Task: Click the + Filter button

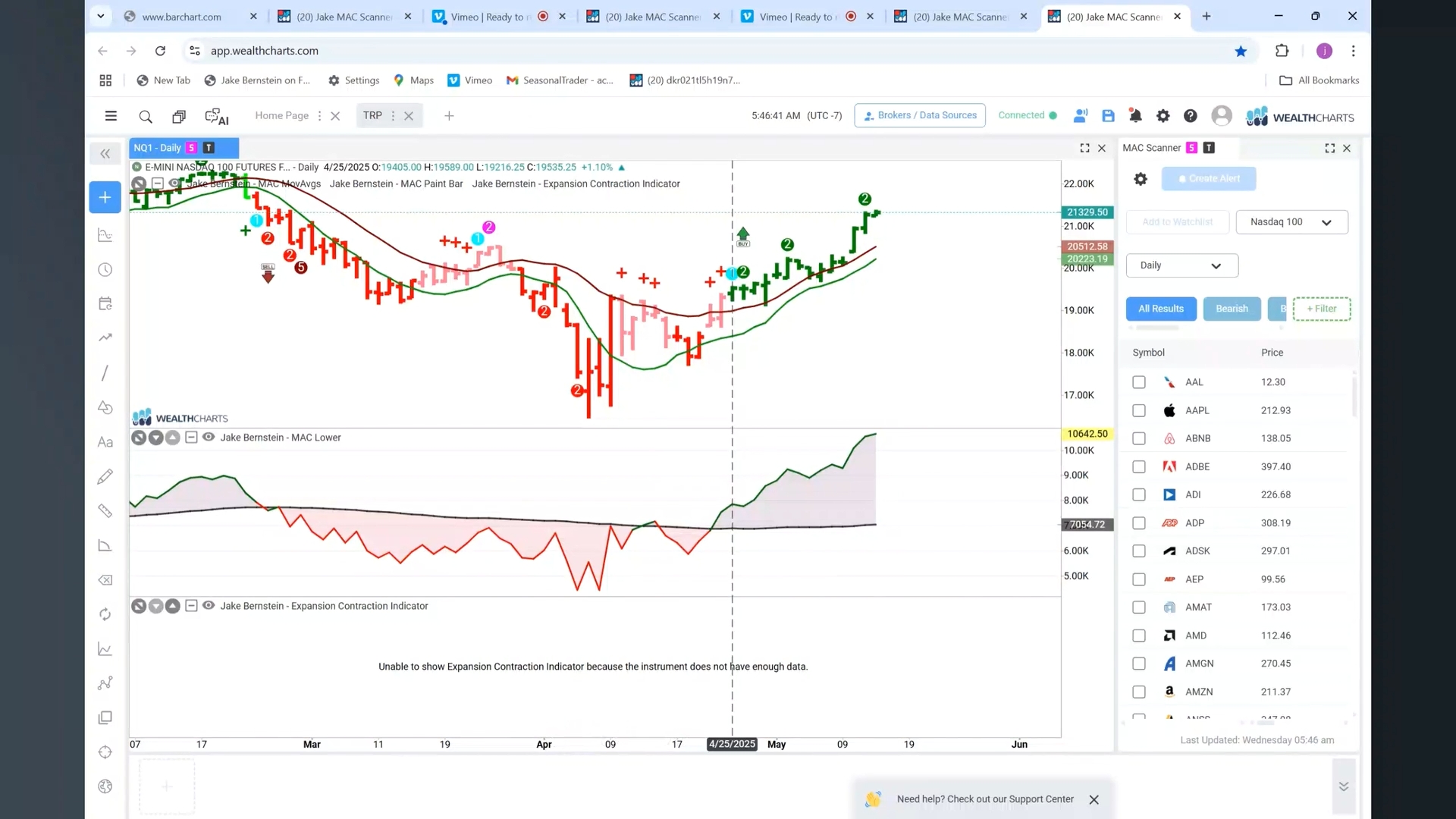Action: point(1321,309)
